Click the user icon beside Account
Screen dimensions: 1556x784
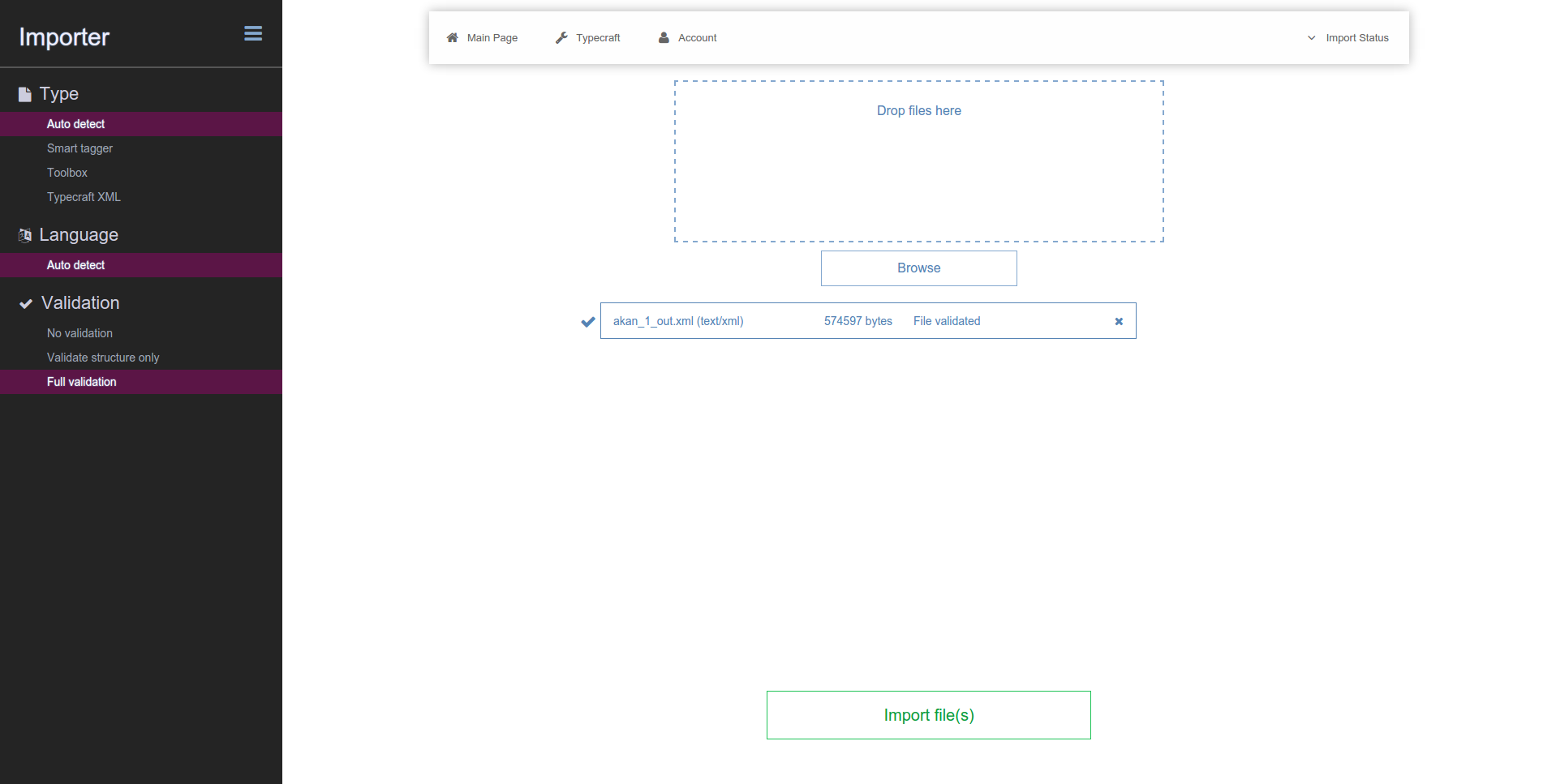[x=664, y=37]
